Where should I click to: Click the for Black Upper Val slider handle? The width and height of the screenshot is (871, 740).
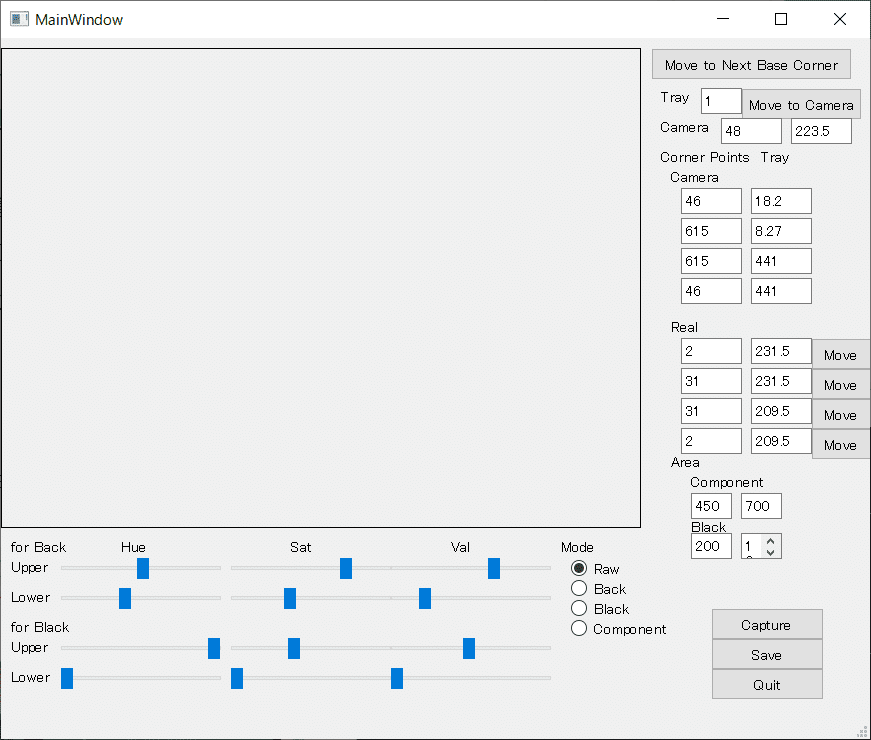[469, 648]
